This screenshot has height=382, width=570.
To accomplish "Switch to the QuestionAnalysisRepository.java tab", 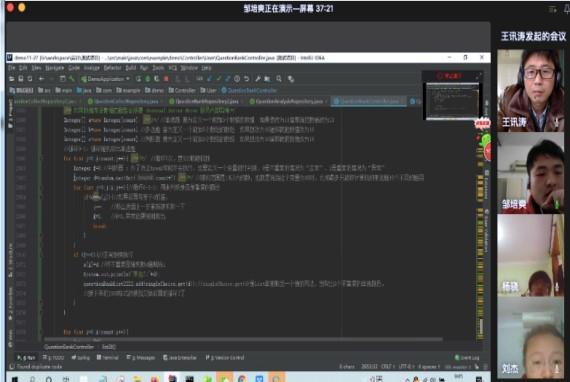I will (288, 102).
